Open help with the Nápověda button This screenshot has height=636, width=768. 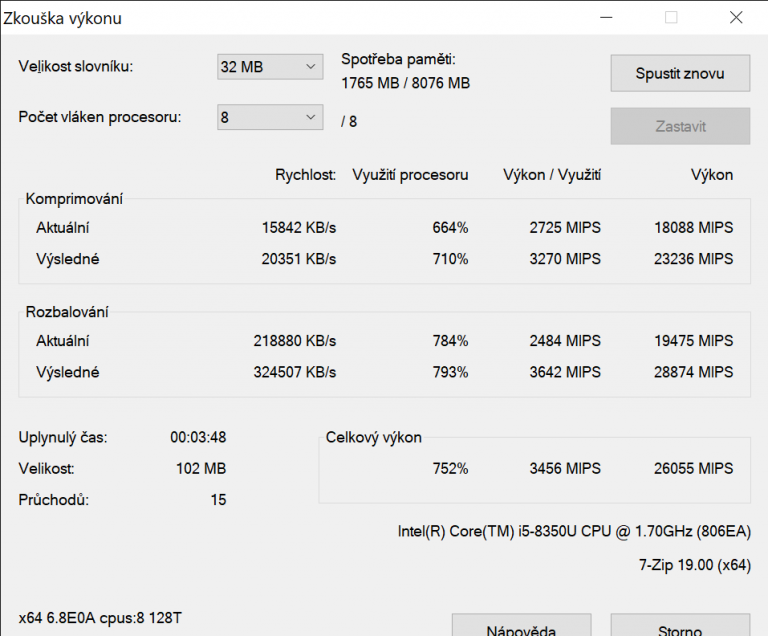point(521,627)
